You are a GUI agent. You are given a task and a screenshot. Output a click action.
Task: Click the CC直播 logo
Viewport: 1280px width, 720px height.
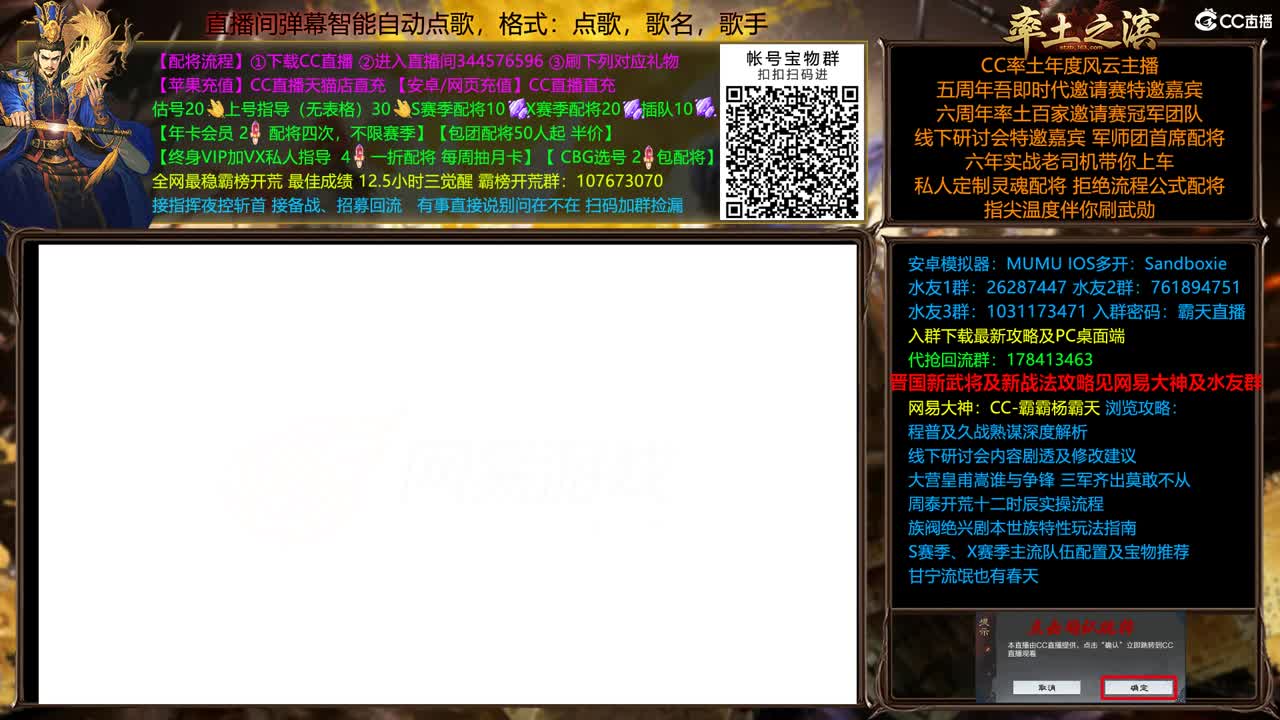[x=1233, y=20]
